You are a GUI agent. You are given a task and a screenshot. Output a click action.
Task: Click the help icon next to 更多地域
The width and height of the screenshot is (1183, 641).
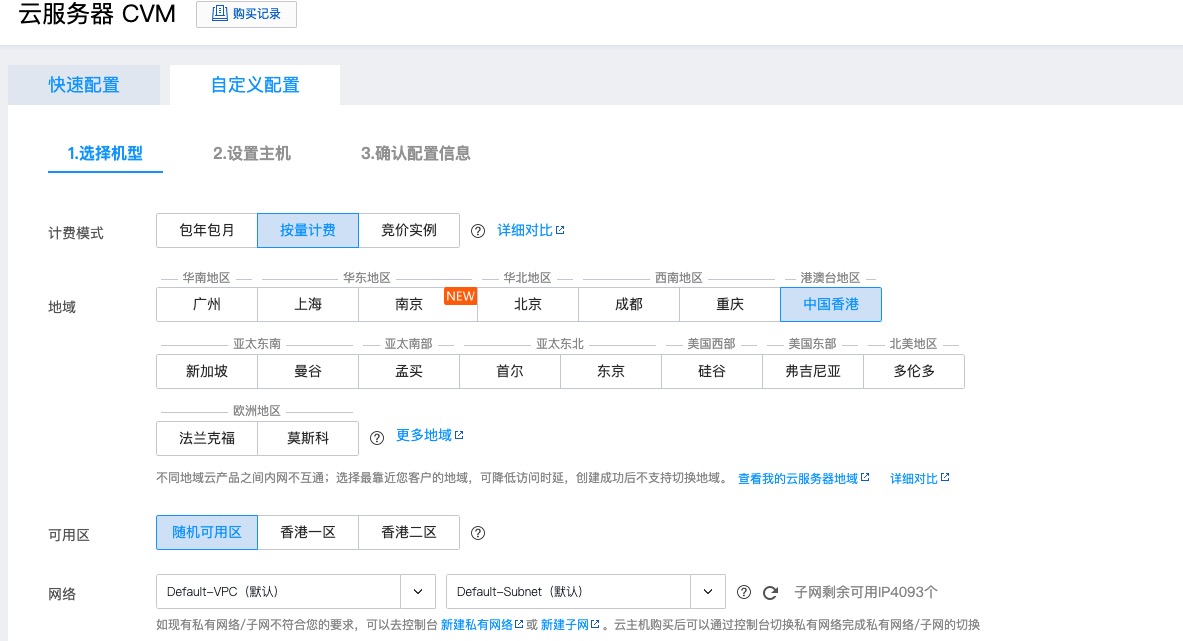[377, 436]
